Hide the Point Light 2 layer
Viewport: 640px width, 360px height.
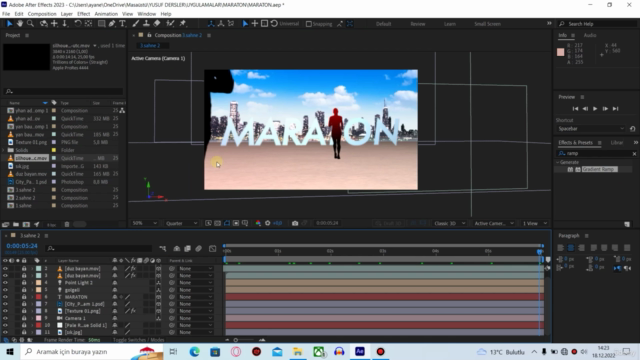(x=5, y=282)
